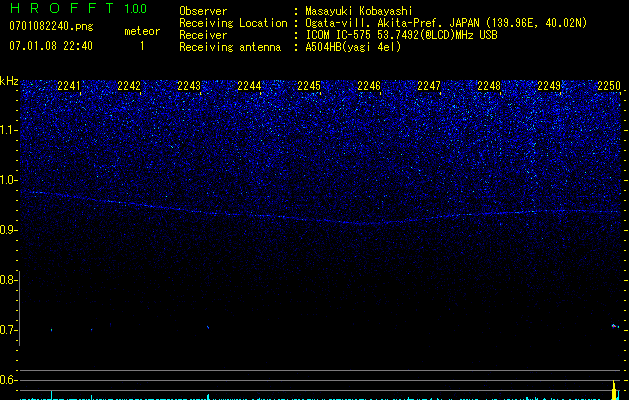Viewport: 629px width, 400px height.
Task: Click the 2250 time marker
Action: [x=609, y=87]
